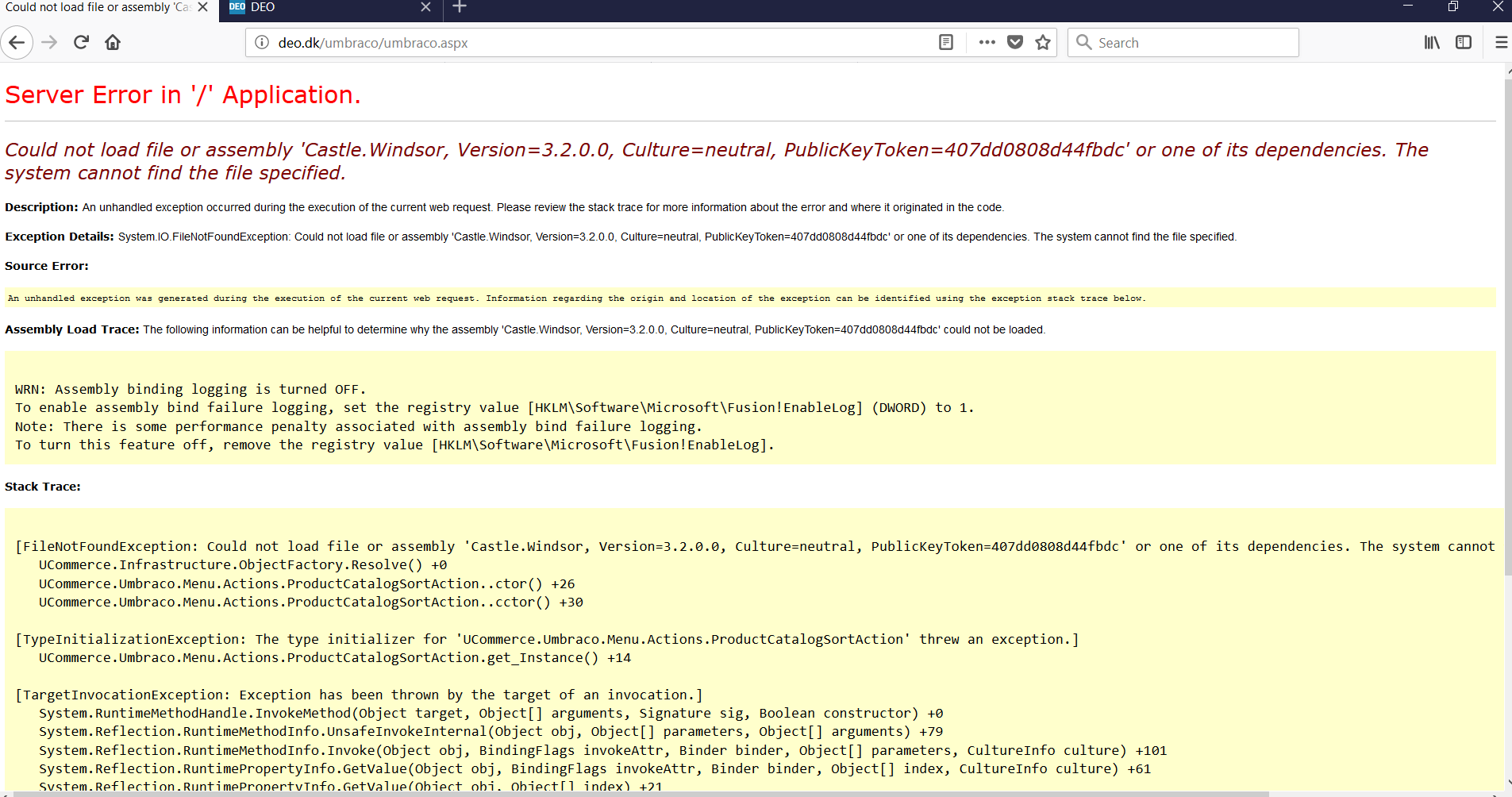This screenshot has height=797, width=1512.
Task: Bookmark this page with the star
Action: (x=1043, y=43)
